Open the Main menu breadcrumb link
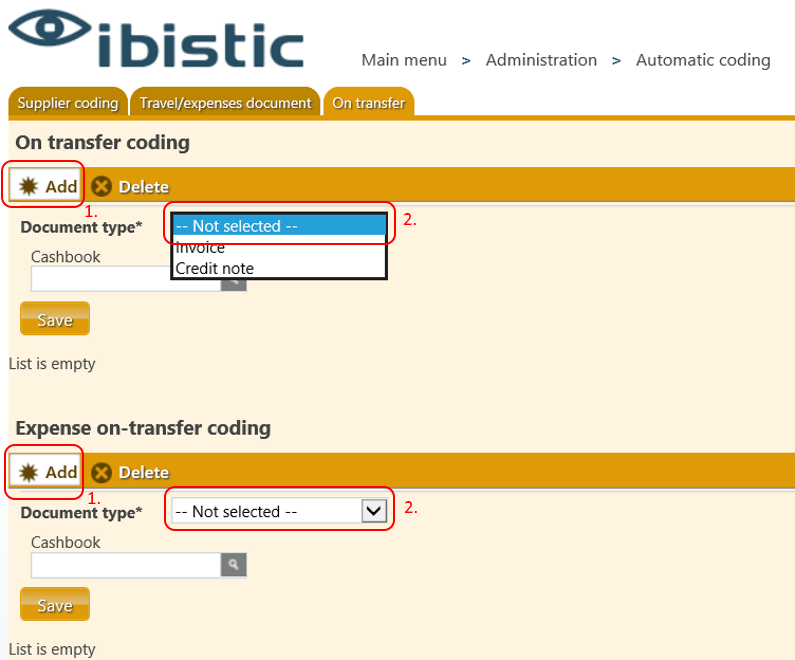Viewport: 795px width, 660px height. (404, 60)
